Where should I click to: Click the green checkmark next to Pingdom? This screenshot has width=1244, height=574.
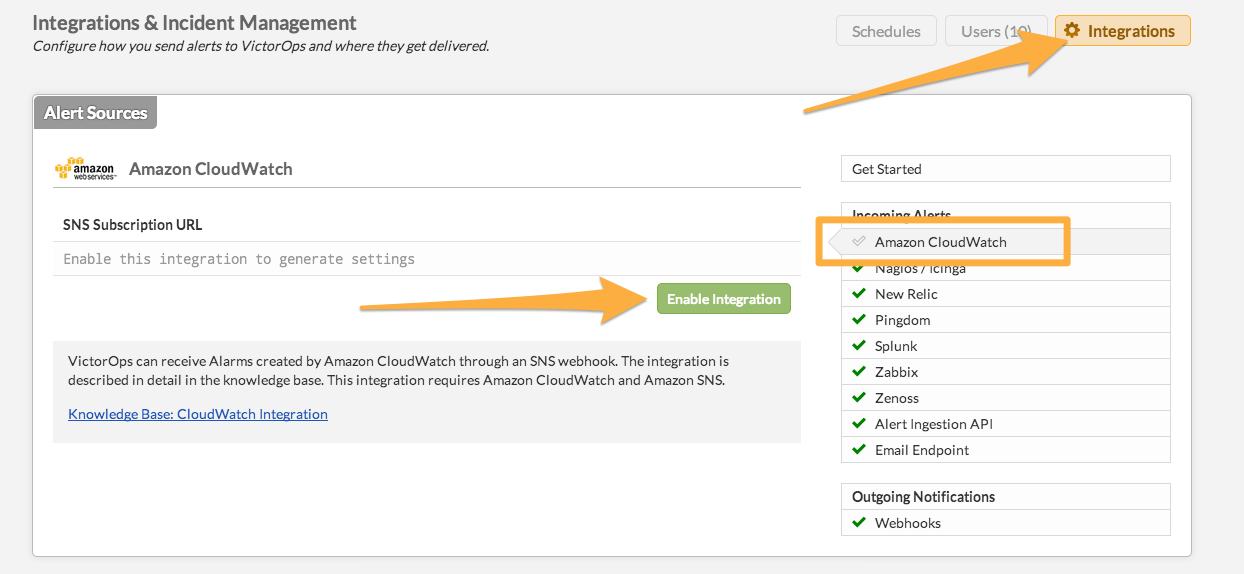(x=858, y=319)
